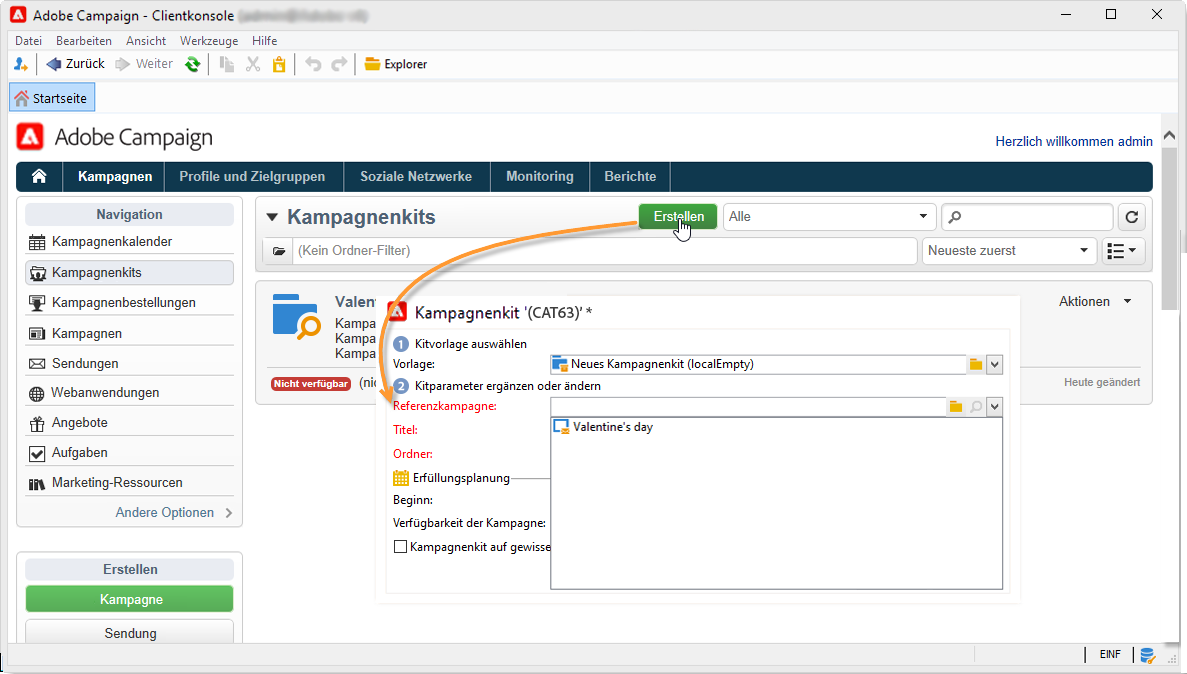The image size is (1187, 674).
Task: Click the Nicht verfügbar status badge
Action: point(311,384)
